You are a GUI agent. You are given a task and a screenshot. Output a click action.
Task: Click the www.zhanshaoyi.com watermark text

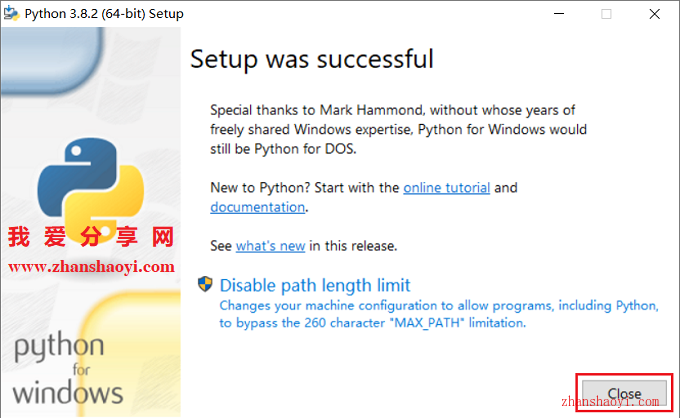[92, 267]
